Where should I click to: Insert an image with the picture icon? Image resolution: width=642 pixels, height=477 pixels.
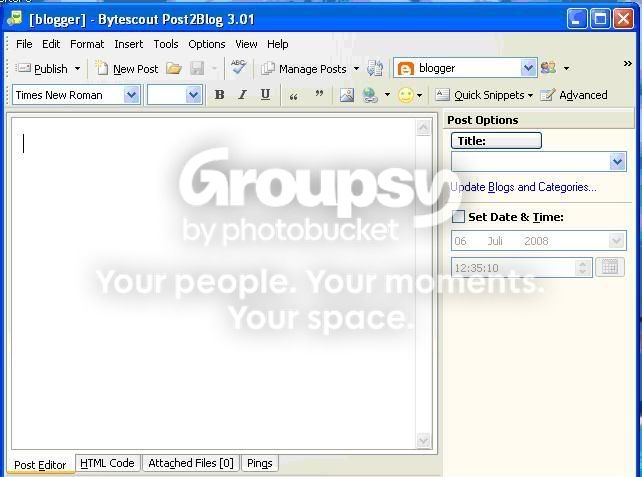[347, 95]
